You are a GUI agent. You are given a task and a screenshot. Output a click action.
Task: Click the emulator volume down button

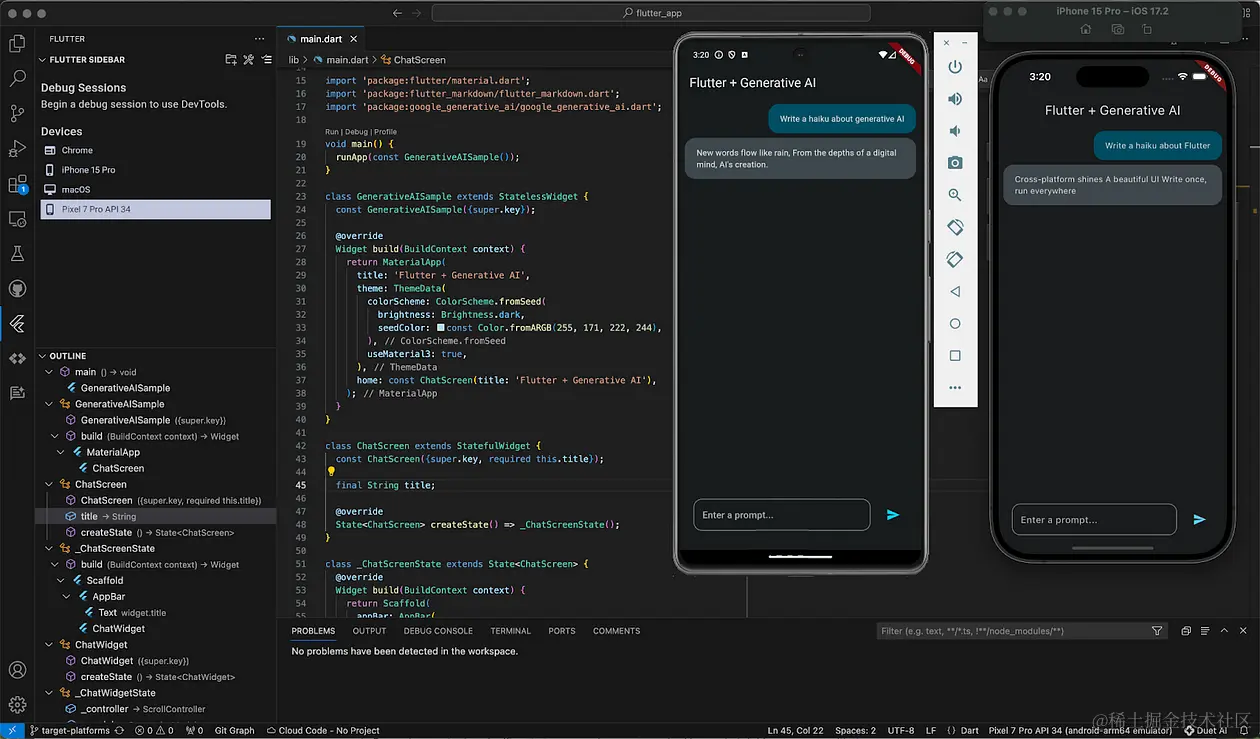click(955, 131)
